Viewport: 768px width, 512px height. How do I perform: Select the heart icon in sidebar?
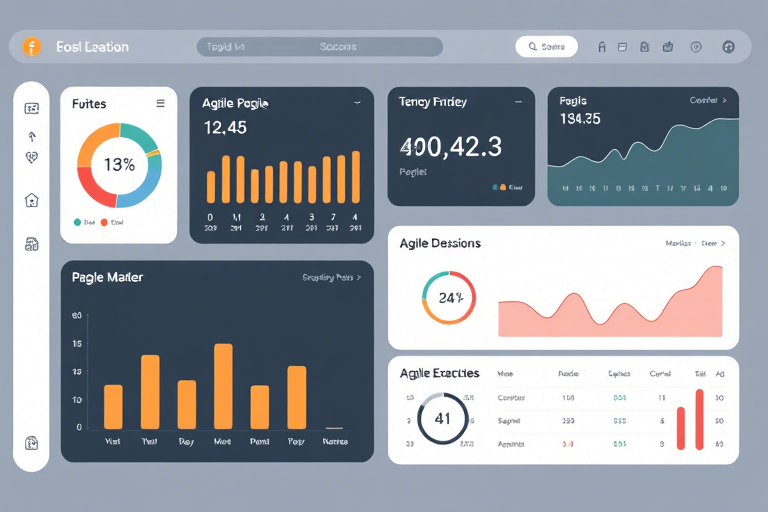pos(32,157)
